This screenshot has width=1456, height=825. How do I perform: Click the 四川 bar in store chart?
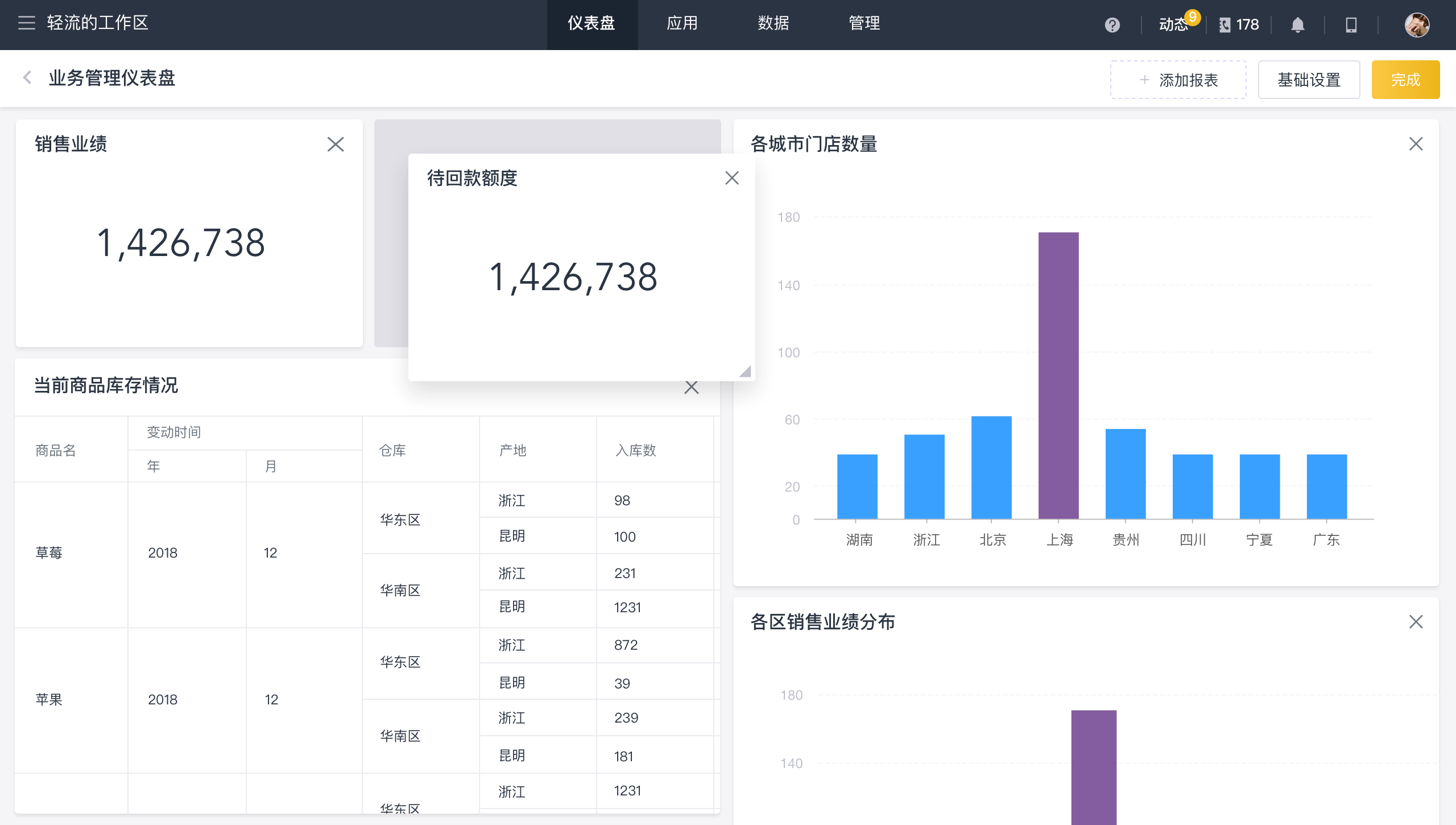pos(1193,486)
